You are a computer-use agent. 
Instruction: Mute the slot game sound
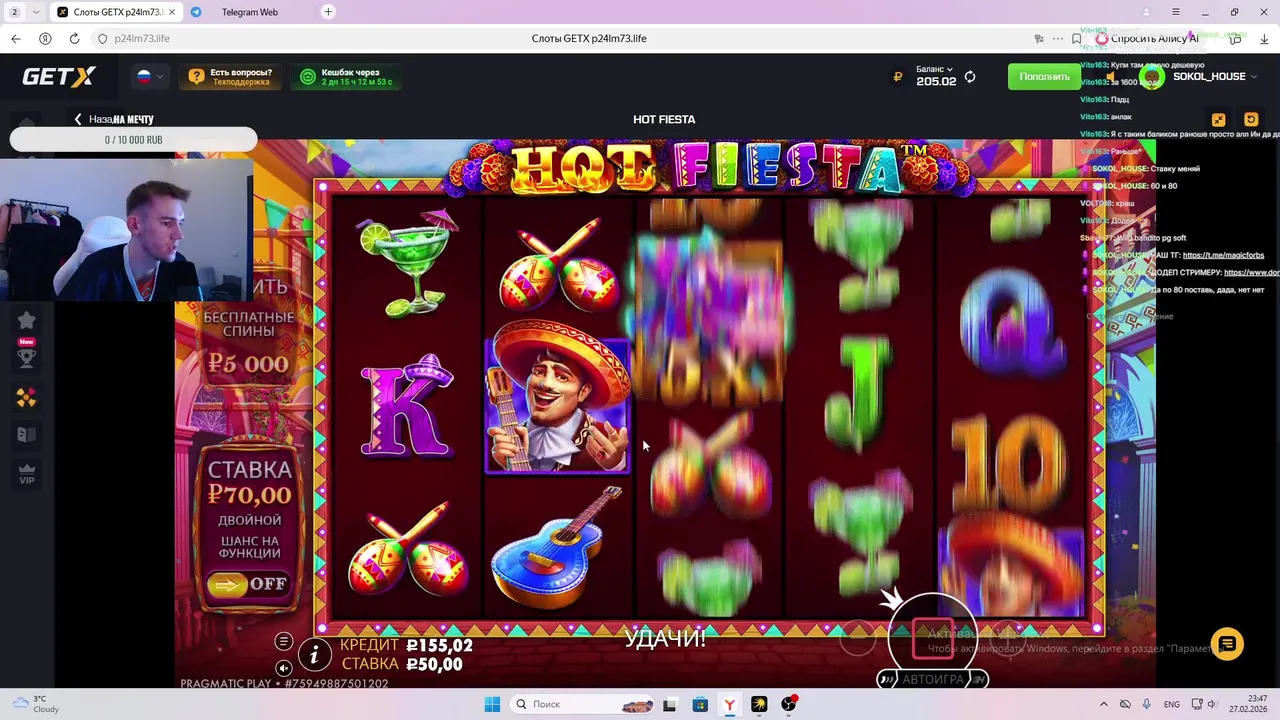pyautogui.click(x=284, y=668)
